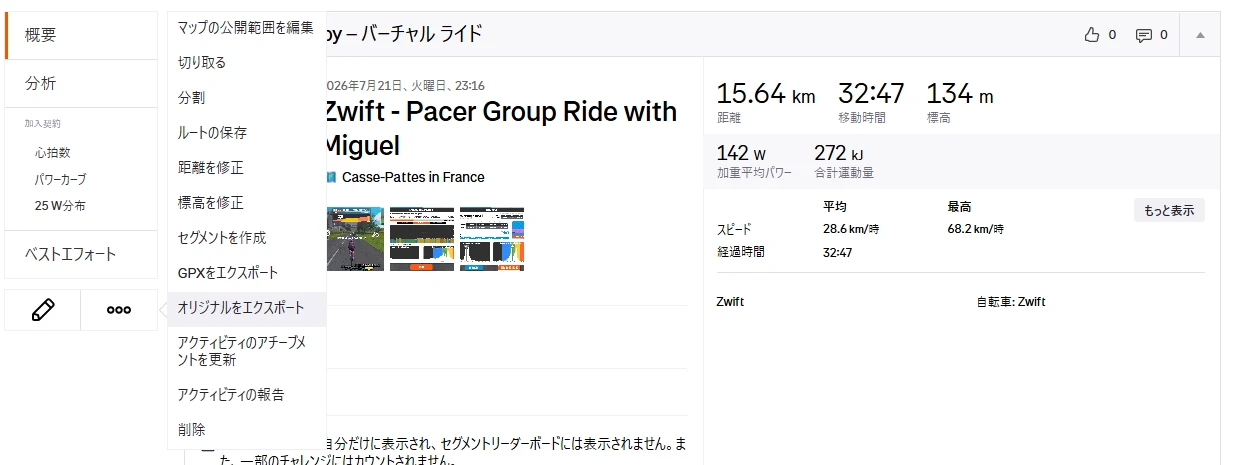This screenshot has width=1240, height=465.
Task: Click the kudos thumbs-up icon
Action: (1092, 35)
